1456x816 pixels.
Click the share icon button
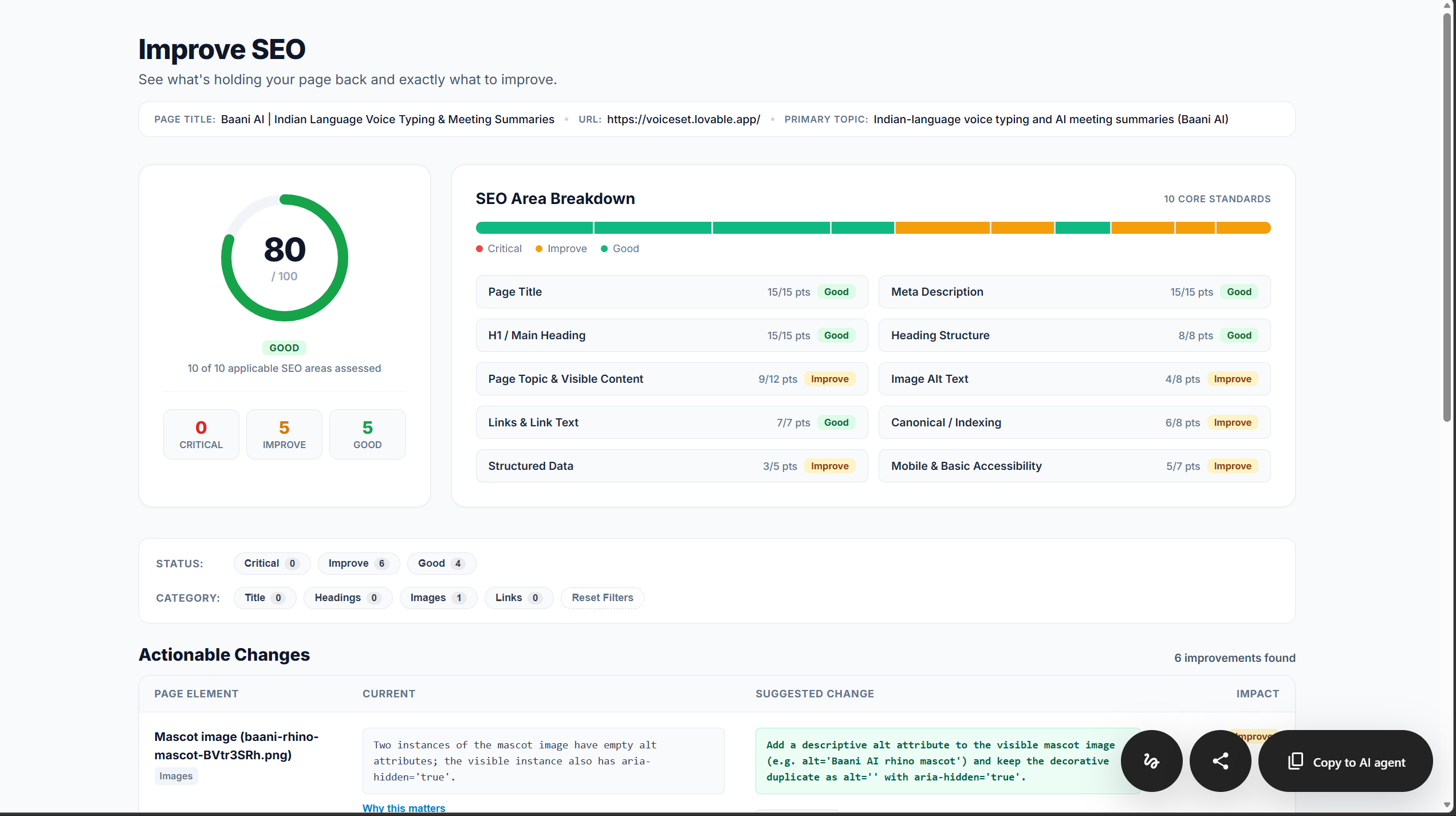(1220, 761)
